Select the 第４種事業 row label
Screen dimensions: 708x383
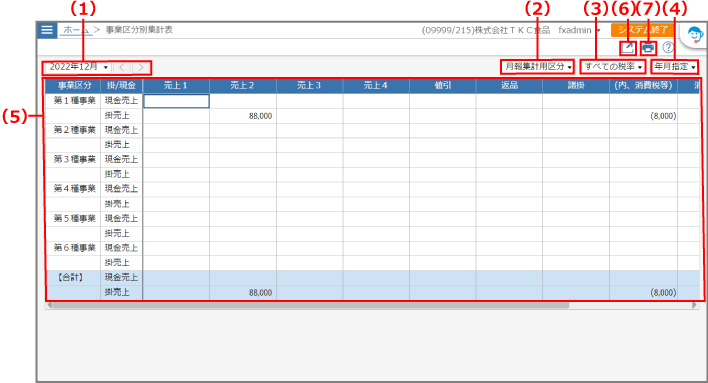tap(74, 189)
